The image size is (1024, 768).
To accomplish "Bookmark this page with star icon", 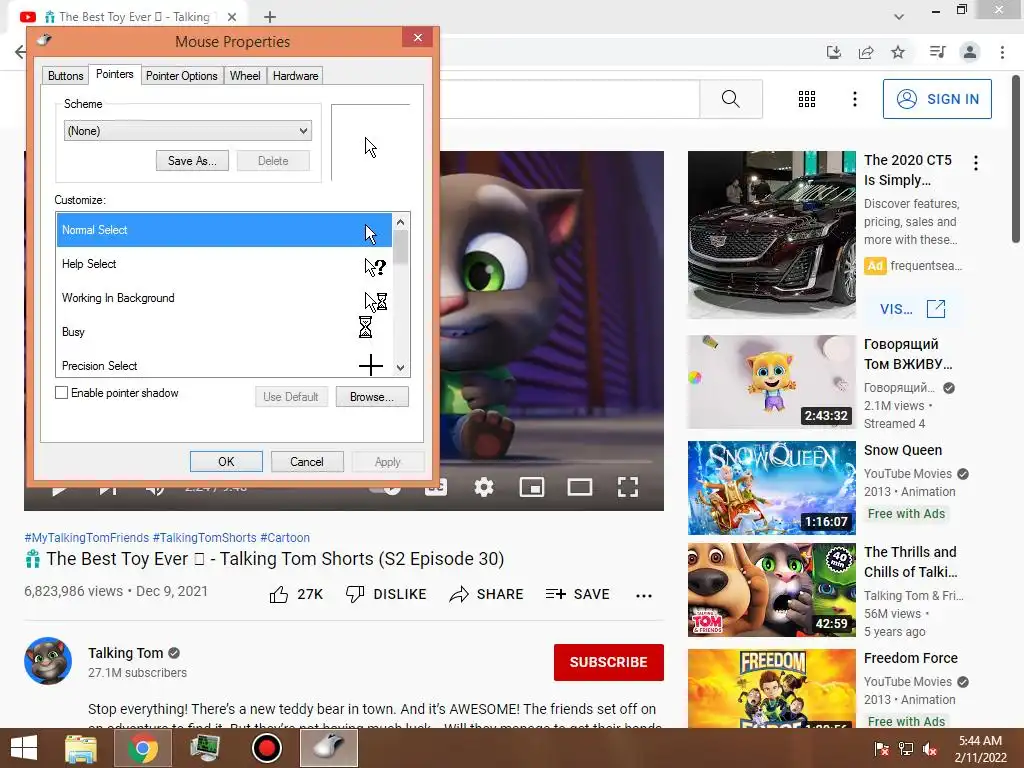I will (898, 52).
